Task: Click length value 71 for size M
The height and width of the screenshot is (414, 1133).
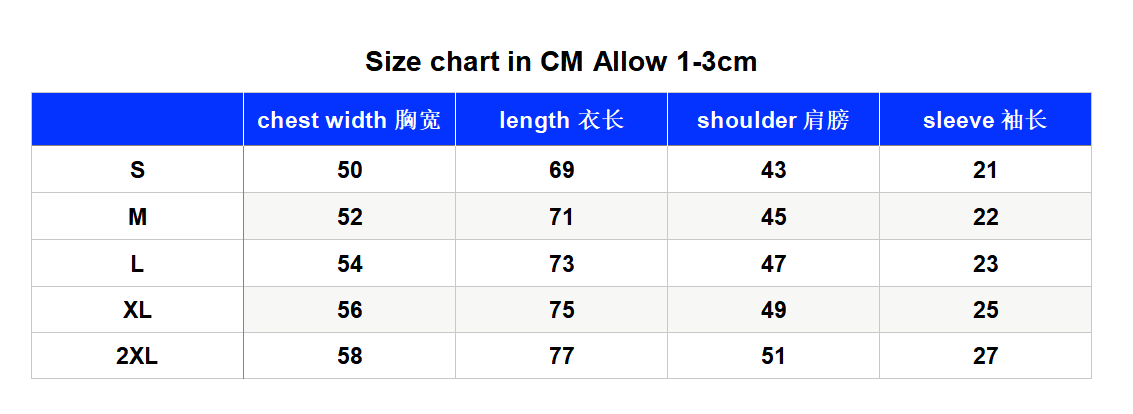Action: (x=561, y=217)
